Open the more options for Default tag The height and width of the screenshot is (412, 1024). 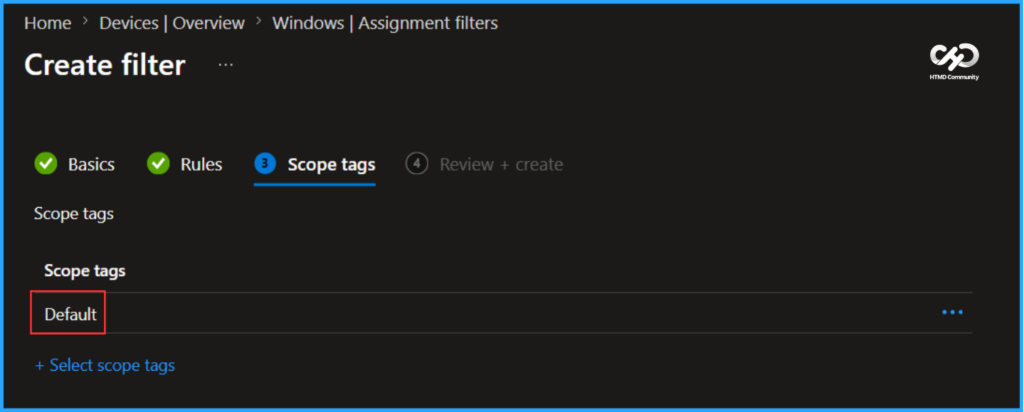point(952,313)
